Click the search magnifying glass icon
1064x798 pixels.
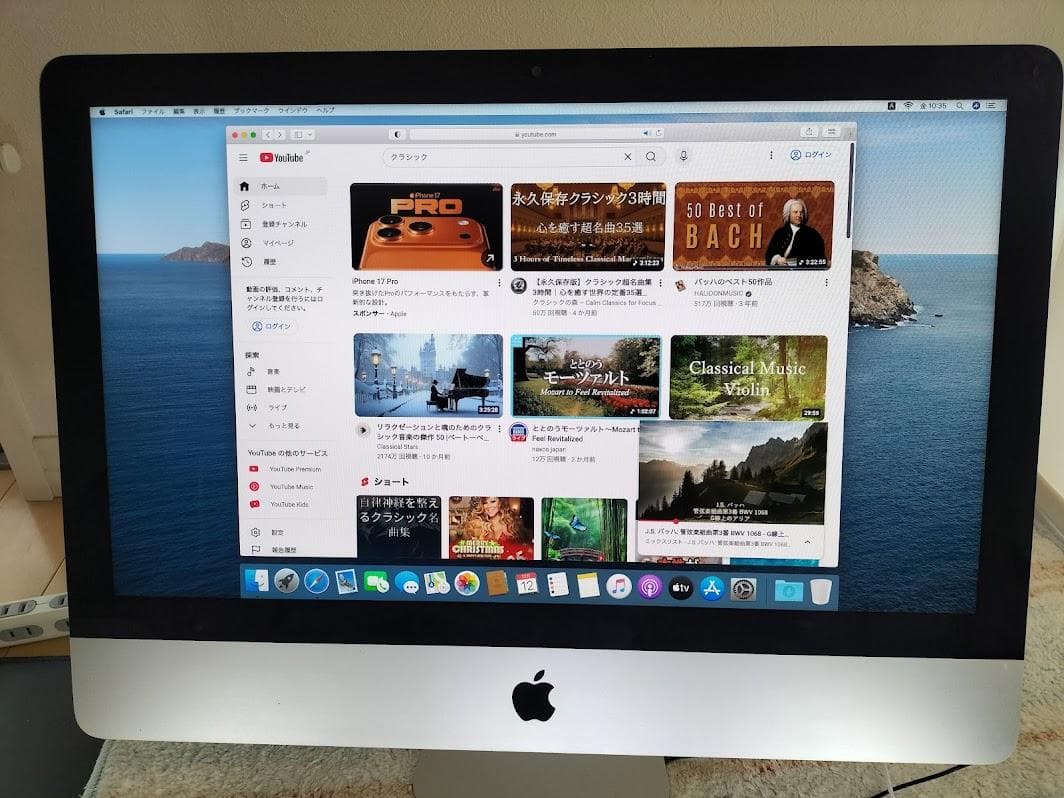click(x=651, y=157)
